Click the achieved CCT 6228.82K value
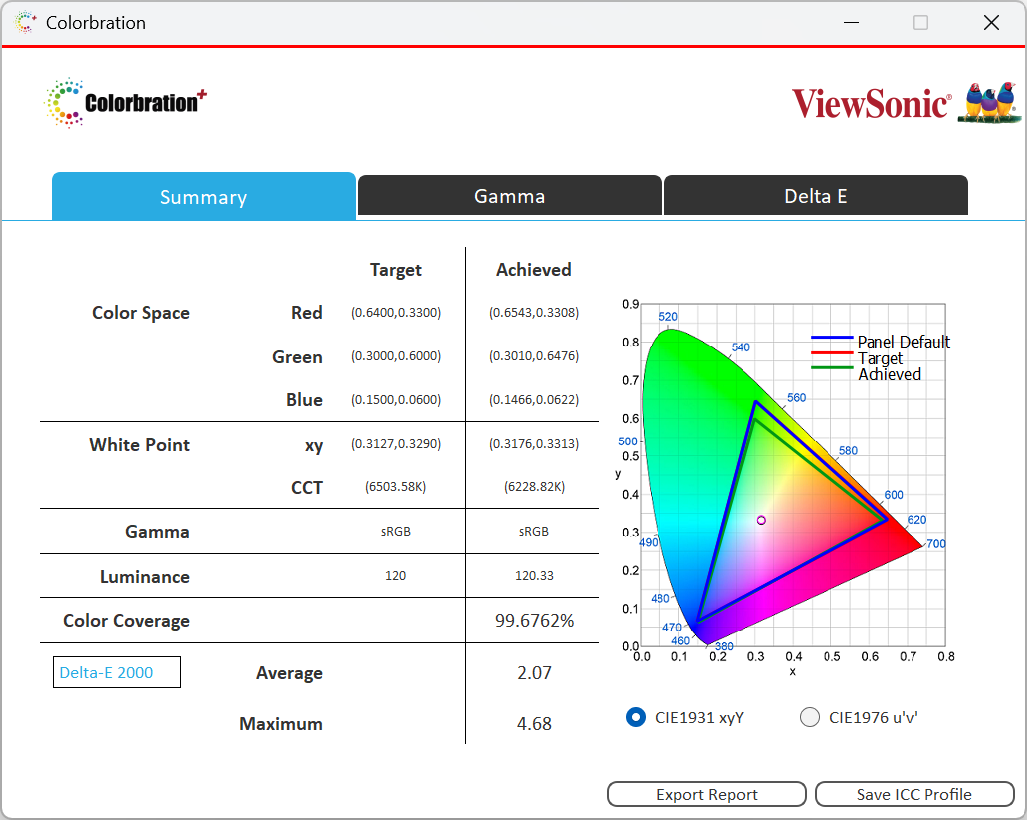 click(x=534, y=487)
